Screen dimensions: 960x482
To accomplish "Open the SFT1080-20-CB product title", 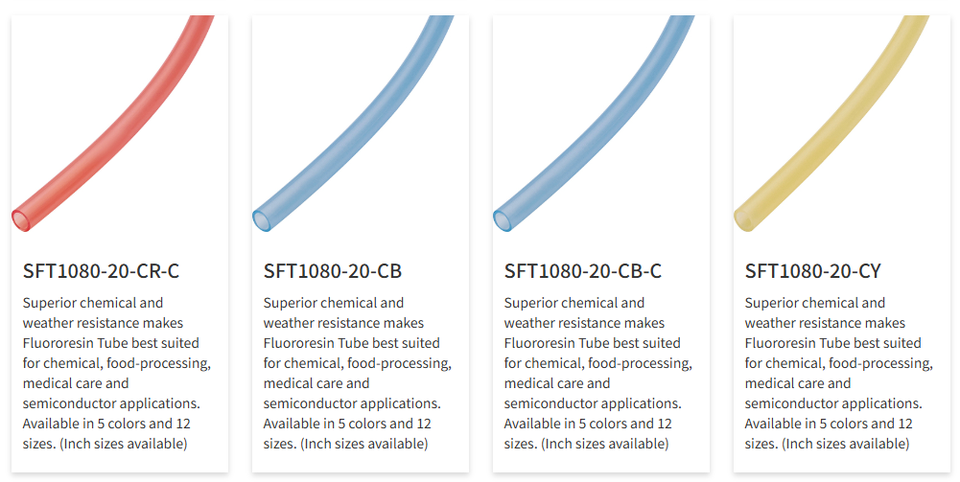I will [333, 271].
